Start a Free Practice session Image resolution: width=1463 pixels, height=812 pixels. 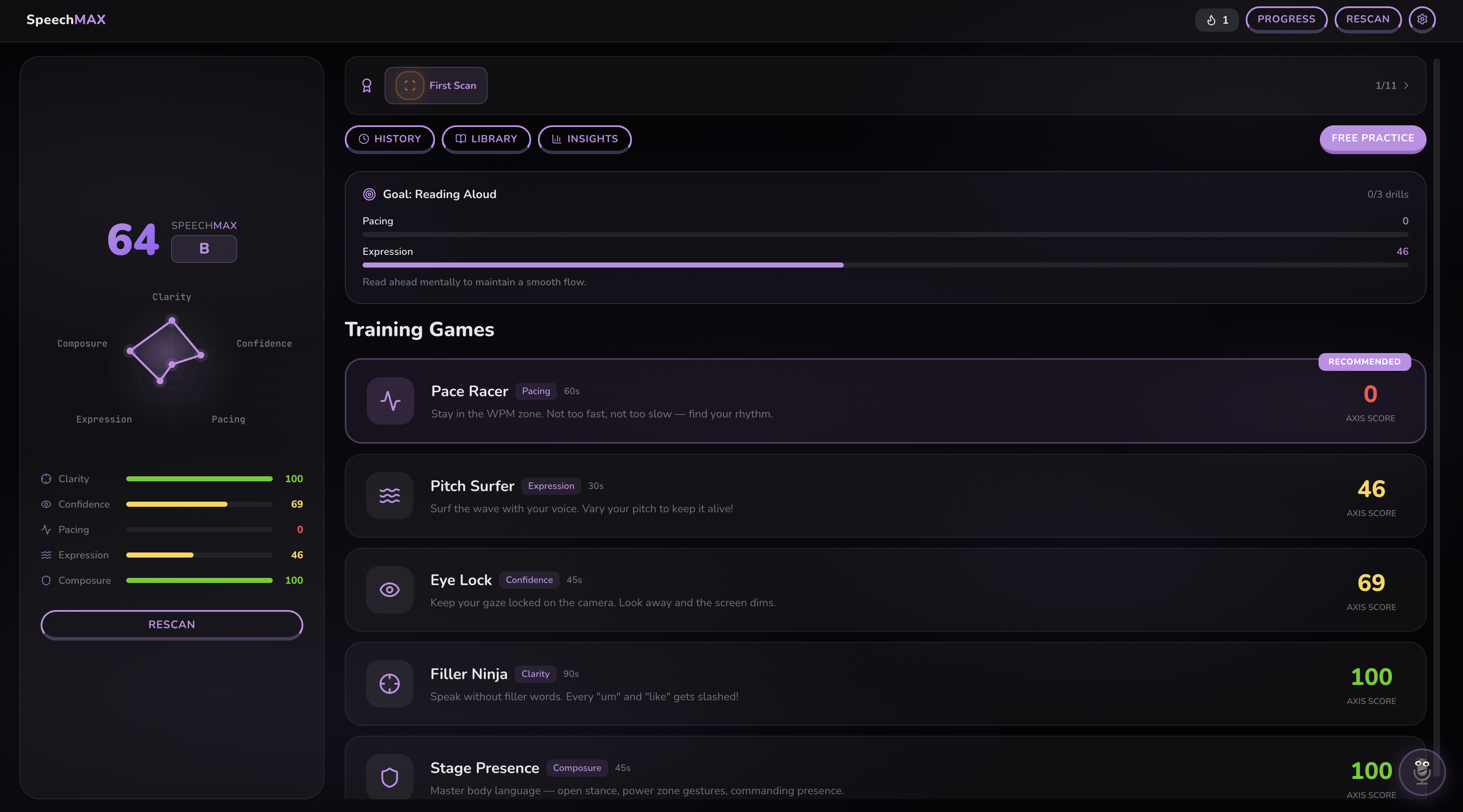[1372, 138]
